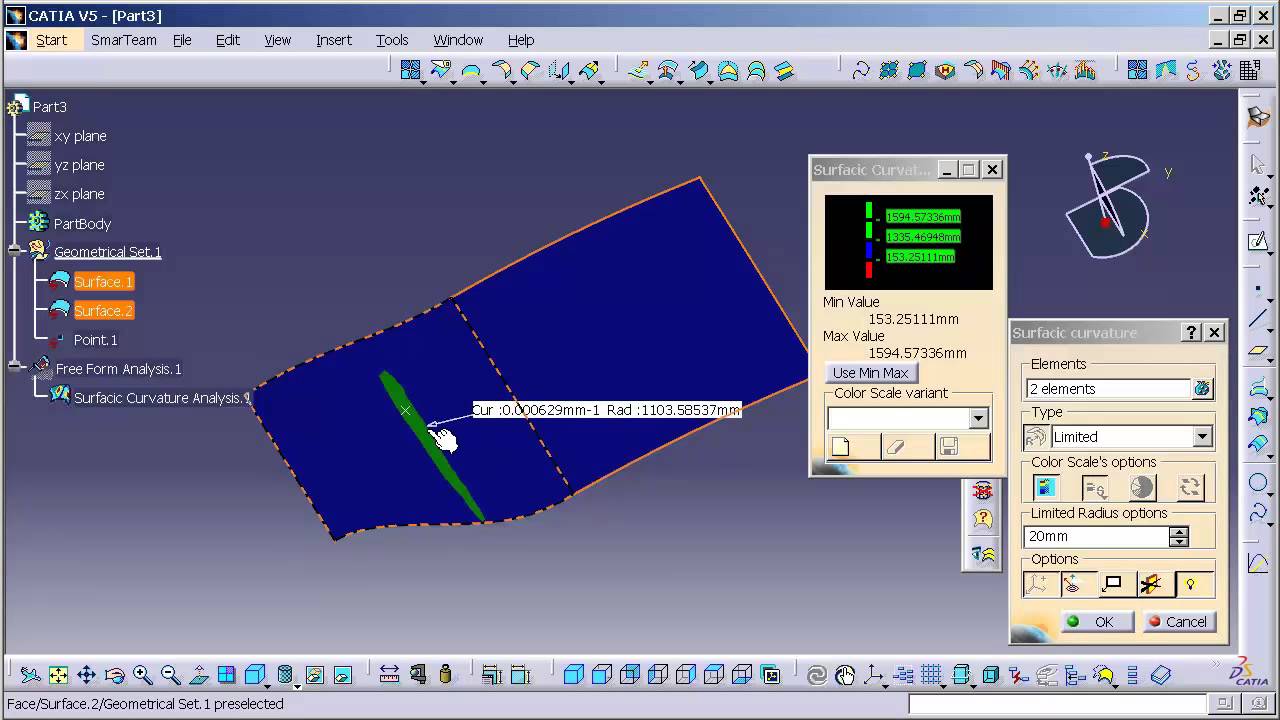Select the Pan tool in bottom toolbar
This screenshot has height=720, width=1280.
tap(86, 675)
